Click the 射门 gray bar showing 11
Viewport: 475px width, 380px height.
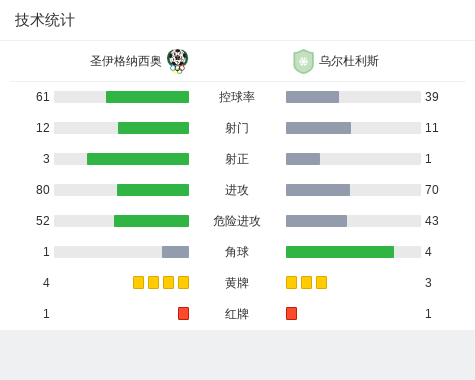pyautogui.click(x=318, y=128)
